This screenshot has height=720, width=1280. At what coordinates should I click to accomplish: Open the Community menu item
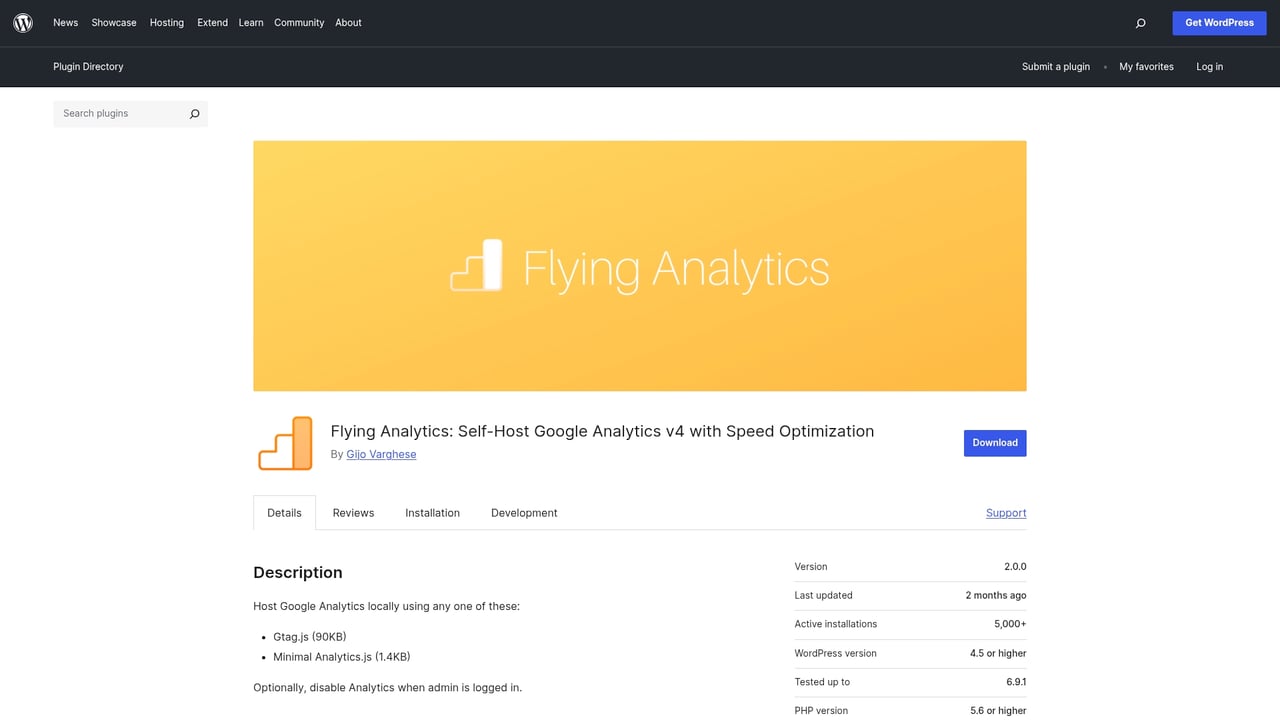pyautogui.click(x=299, y=22)
